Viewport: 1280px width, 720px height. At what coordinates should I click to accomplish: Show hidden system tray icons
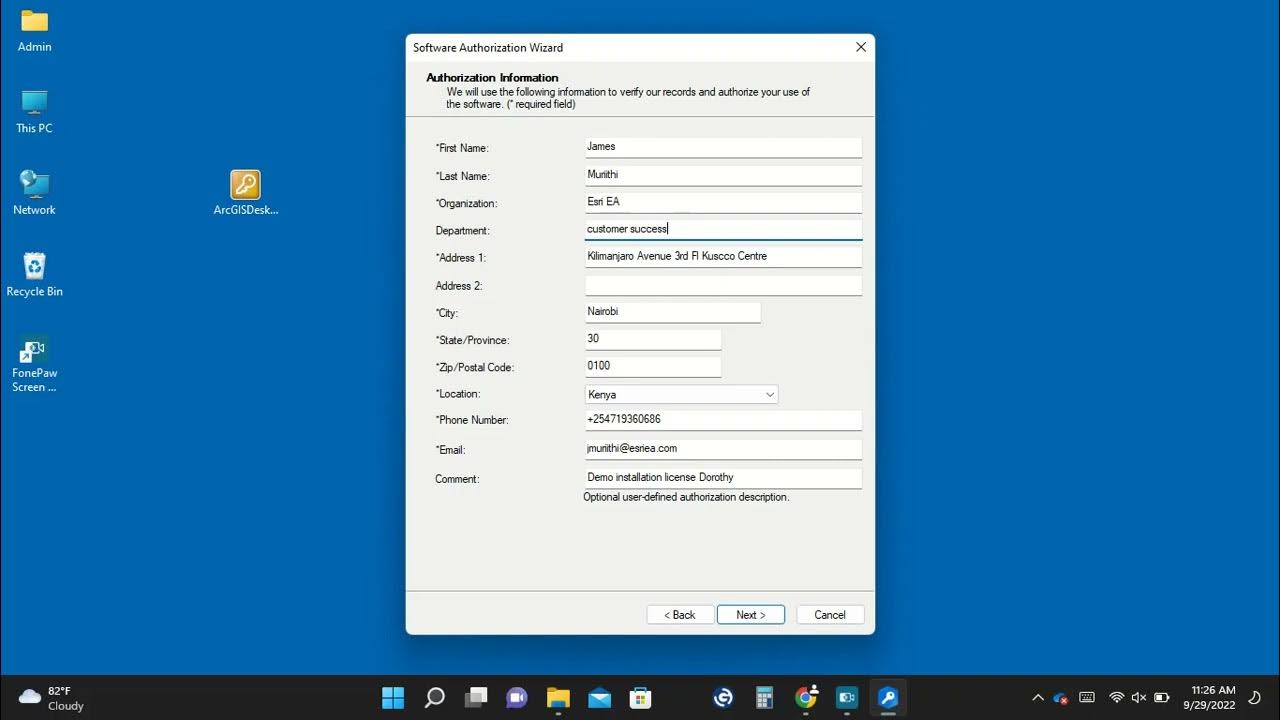pos(1038,697)
